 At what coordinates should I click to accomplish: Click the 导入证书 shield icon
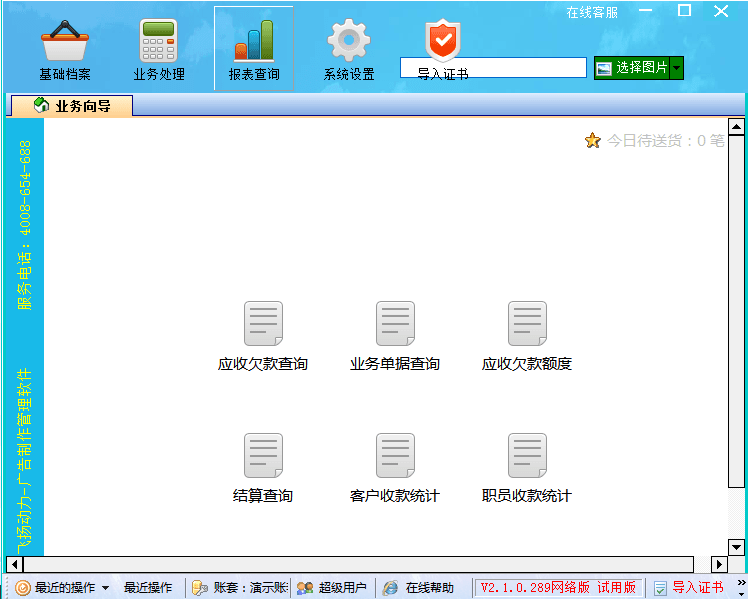pyautogui.click(x=442, y=40)
